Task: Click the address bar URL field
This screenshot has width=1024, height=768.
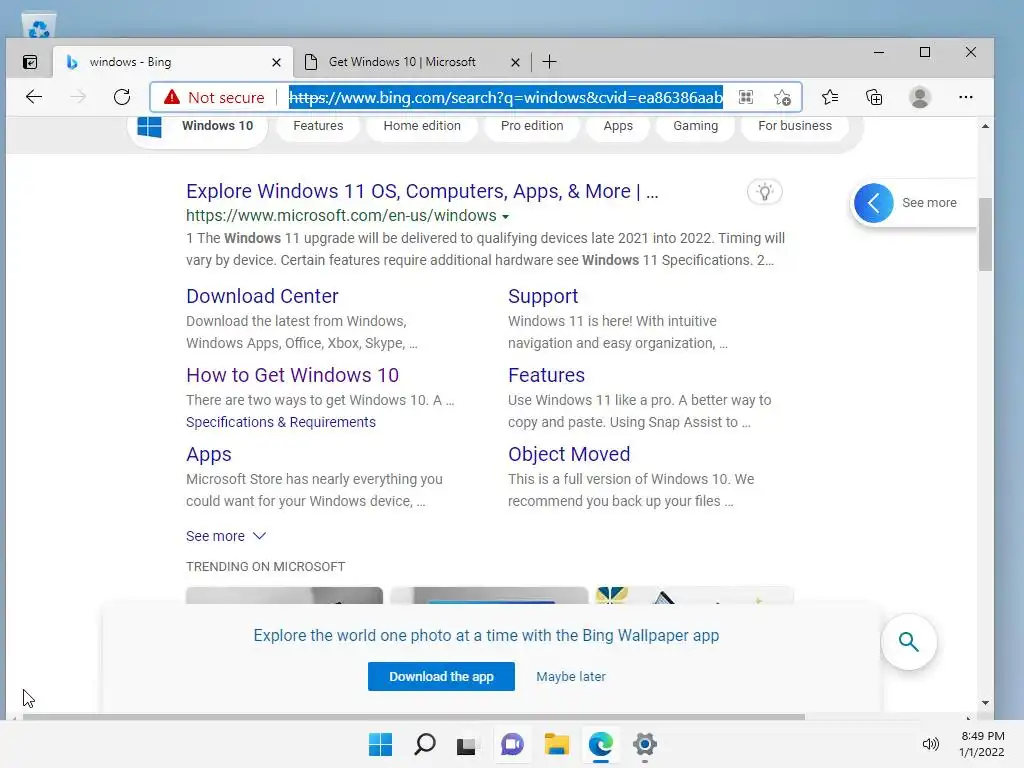Action: (x=505, y=97)
